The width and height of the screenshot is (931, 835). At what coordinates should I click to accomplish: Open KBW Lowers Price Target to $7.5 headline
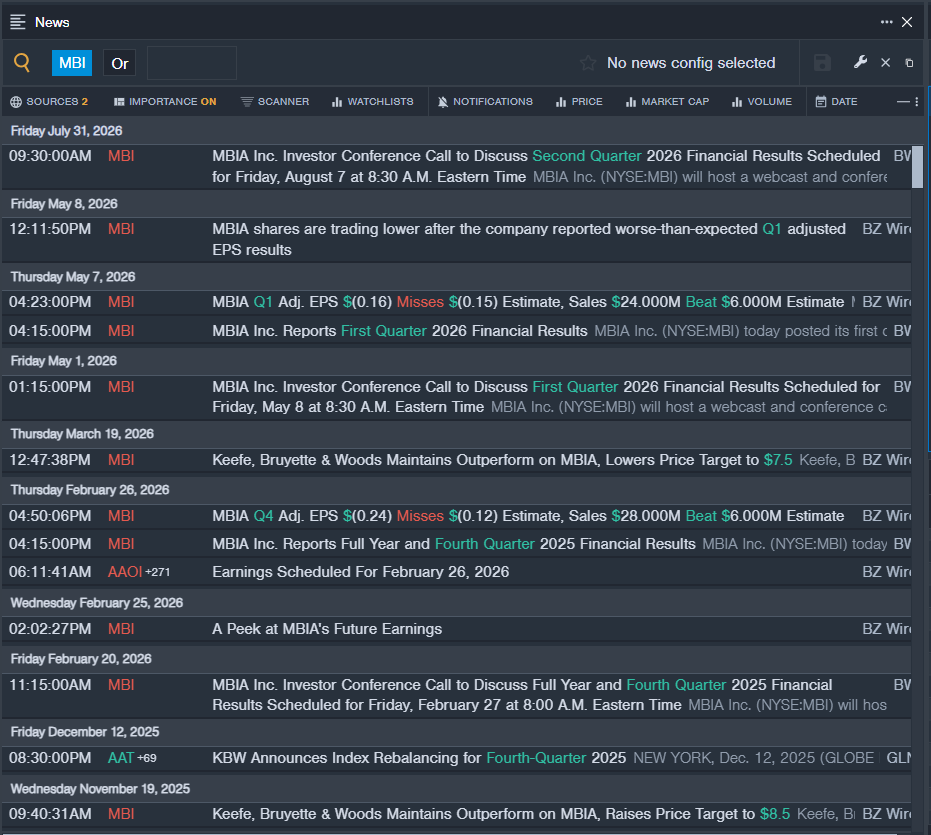(502, 460)
